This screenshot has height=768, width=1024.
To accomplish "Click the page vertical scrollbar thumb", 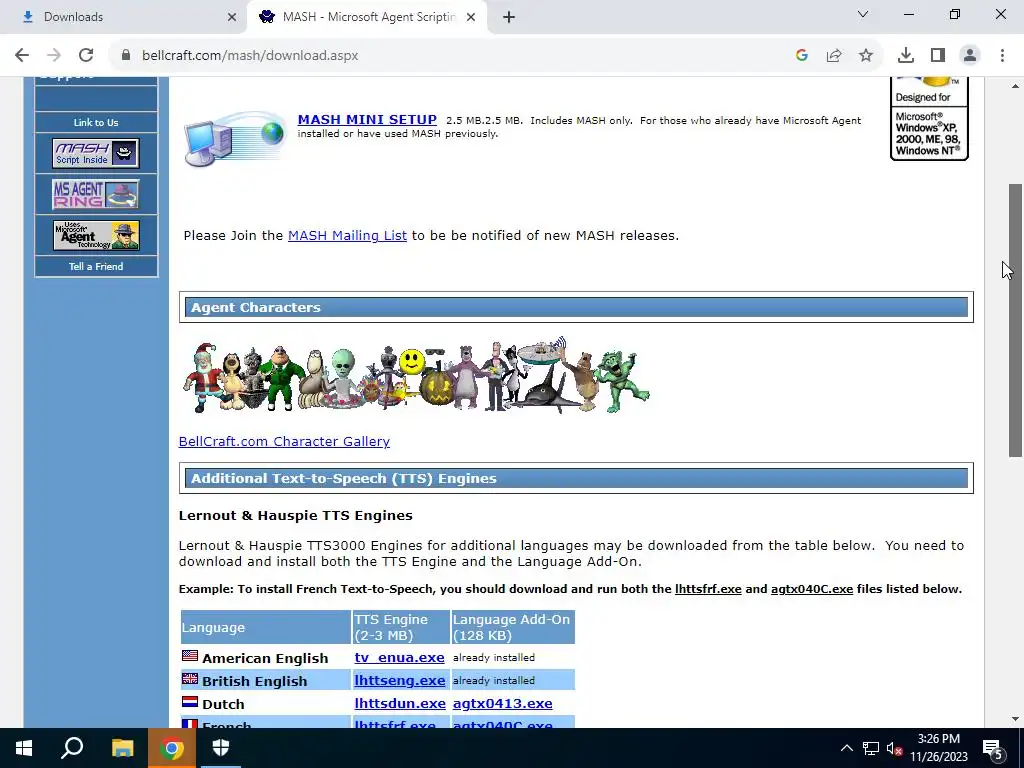I will (x=1015, y=320).
